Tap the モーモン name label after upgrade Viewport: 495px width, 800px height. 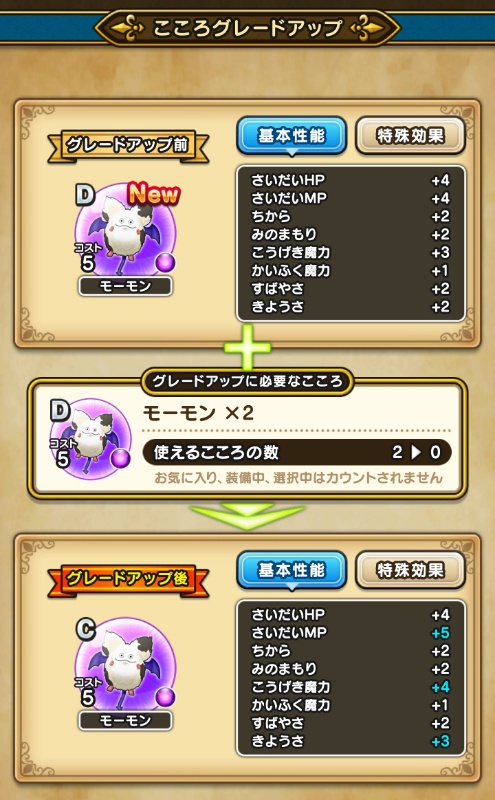(126, 720)
